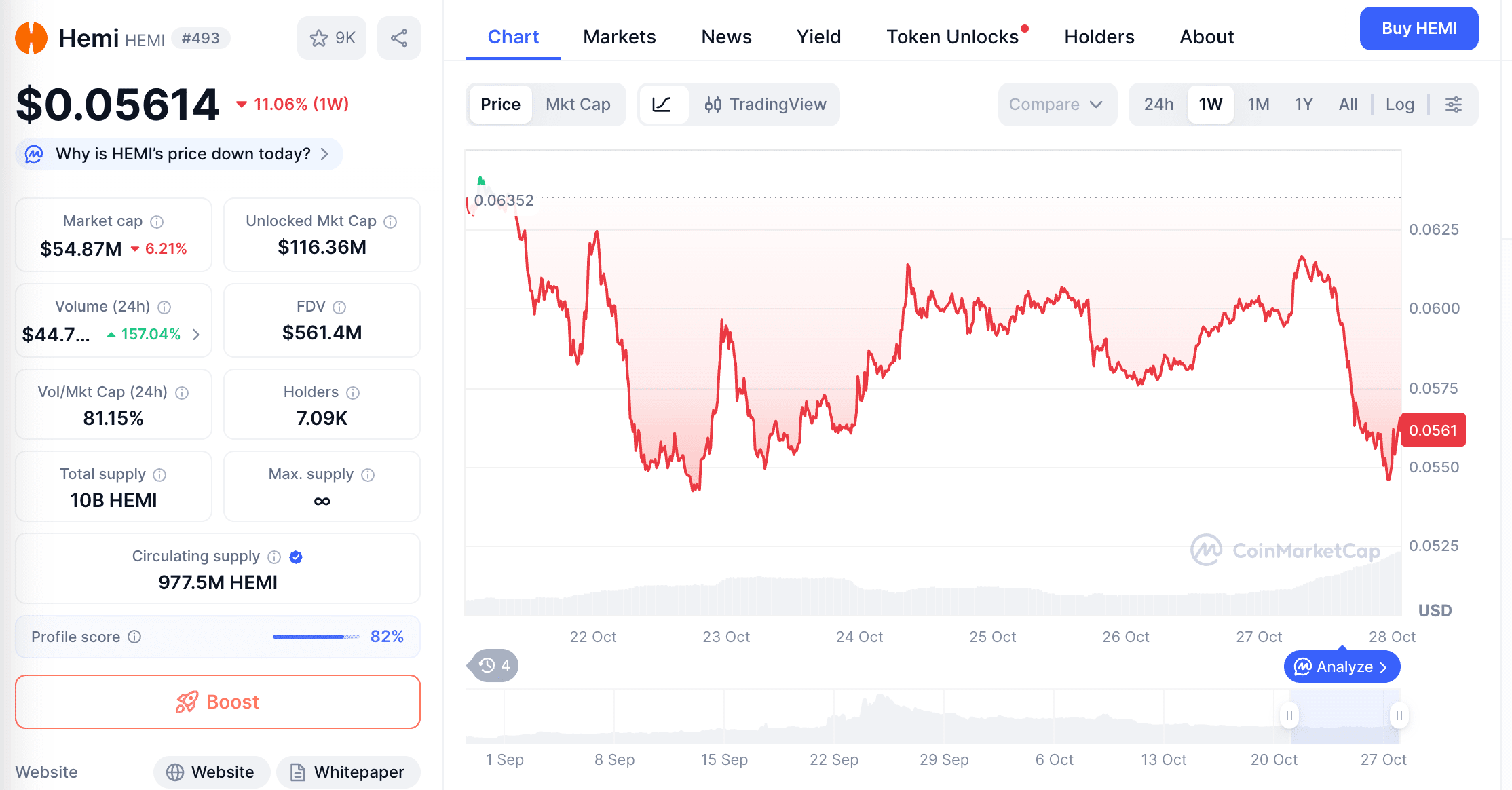Click the Market cap info icon

tap(157, 222)
